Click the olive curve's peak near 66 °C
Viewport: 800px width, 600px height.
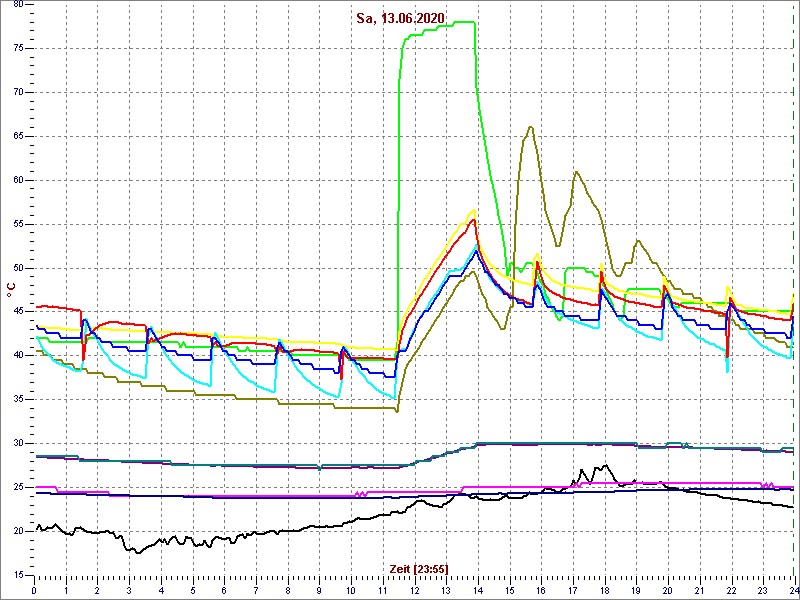pos(531,127)
